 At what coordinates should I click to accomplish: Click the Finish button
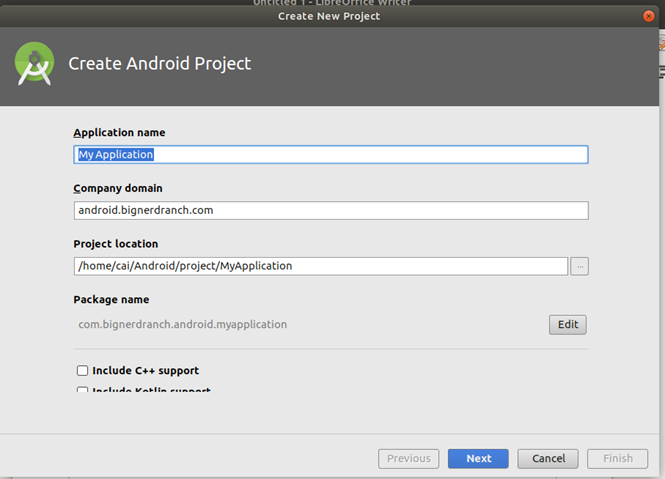(618, 459)
